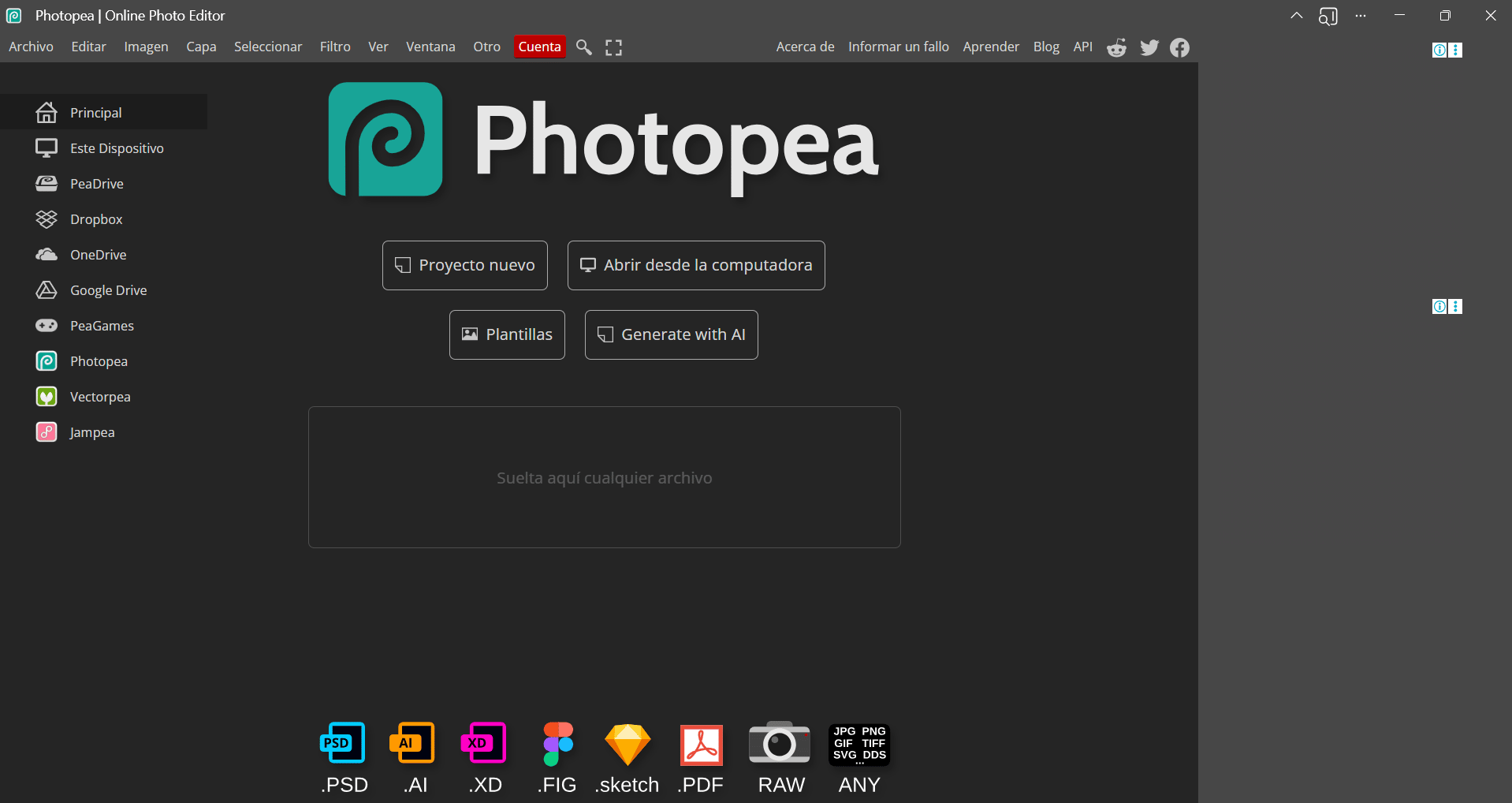Select Photopea in the sidebar
The height and width of the screenshot is (803, 1512).
[x=103, y=360]
